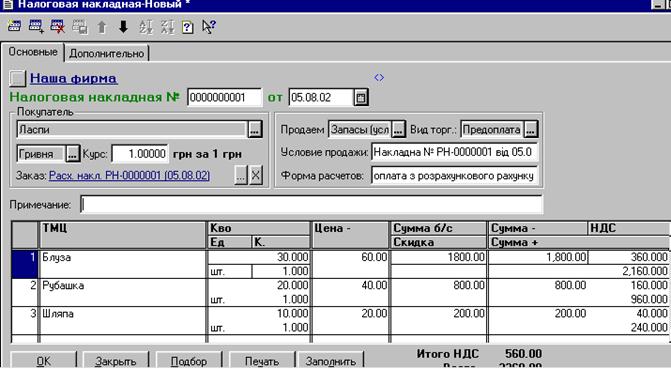Click the square button before Наша фирма

18,78
